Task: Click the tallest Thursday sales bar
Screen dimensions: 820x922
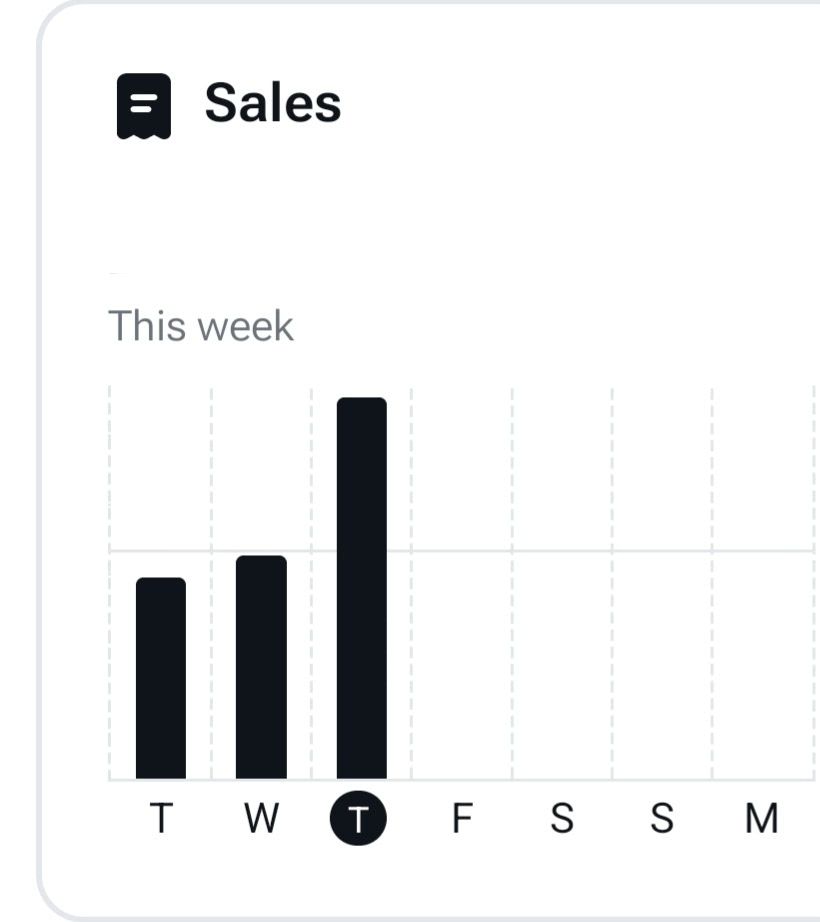Action: click(x=362, y=588)
